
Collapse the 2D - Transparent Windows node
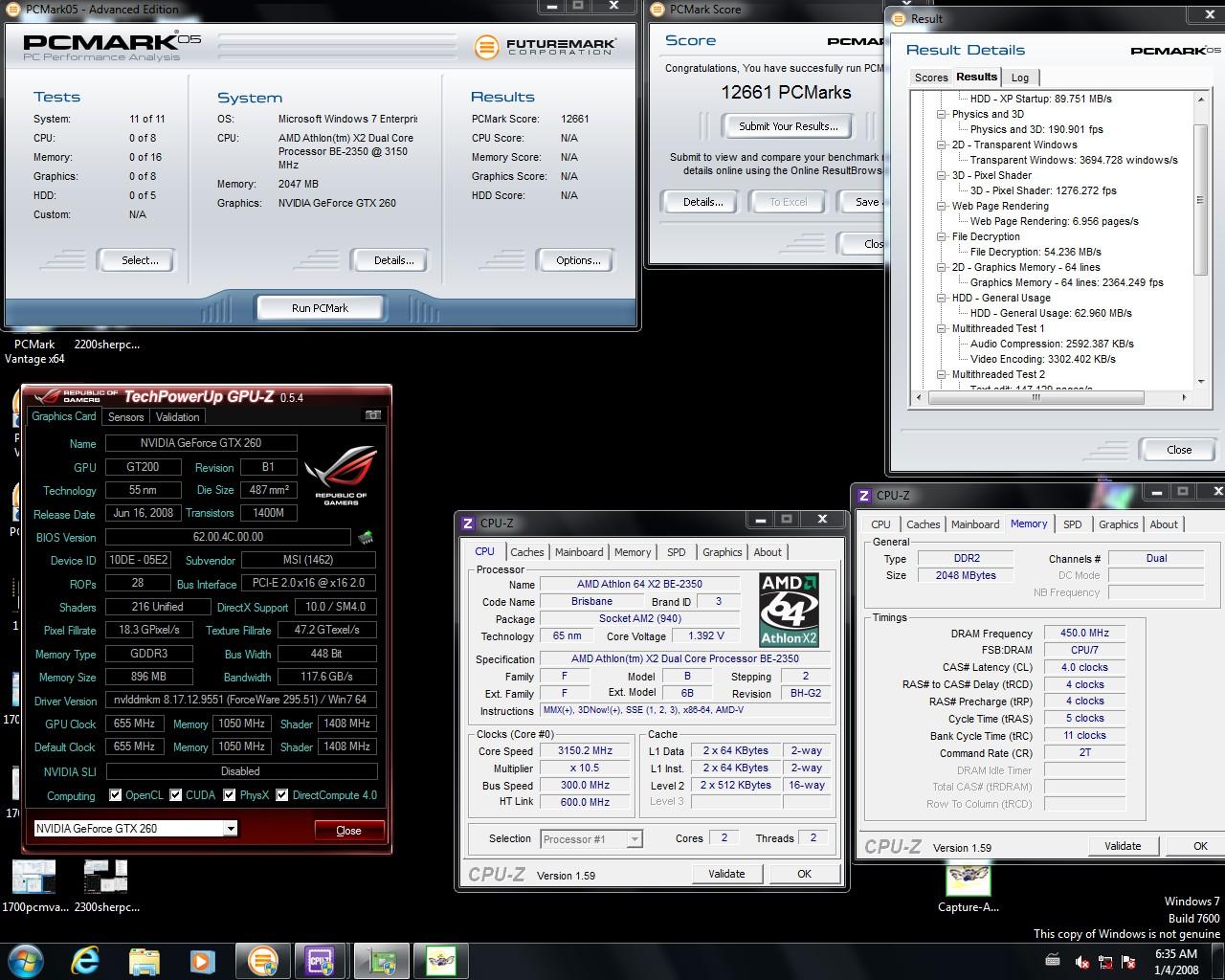(942, 145)
